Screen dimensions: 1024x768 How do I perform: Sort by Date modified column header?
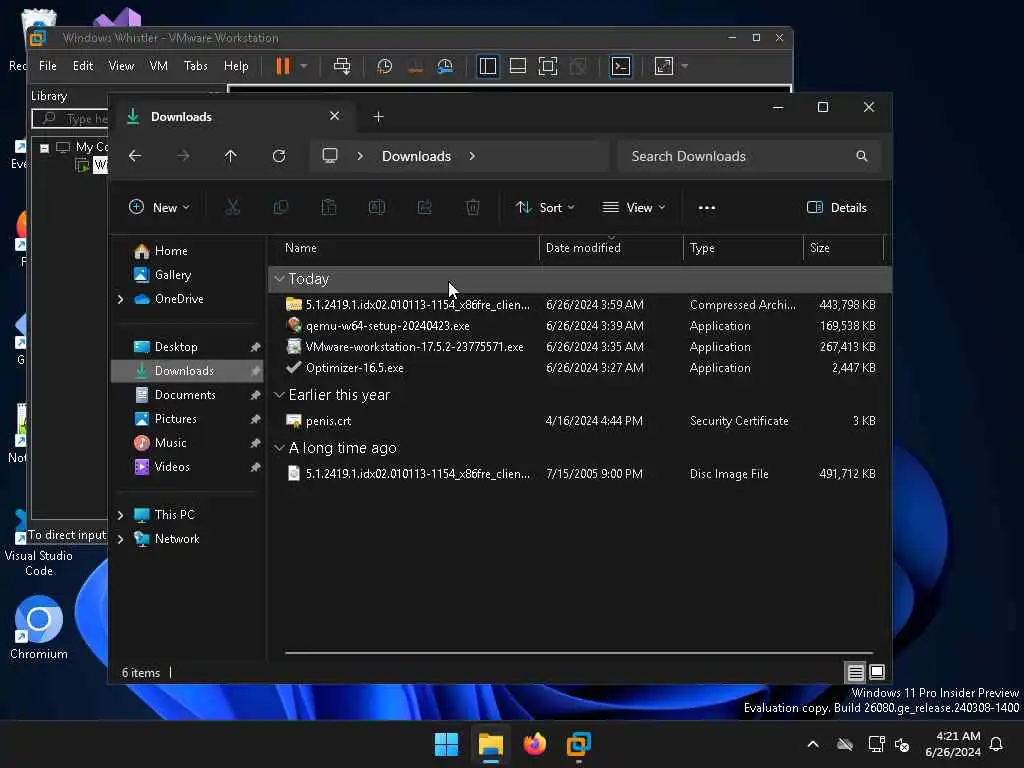(x=583, y=248)
